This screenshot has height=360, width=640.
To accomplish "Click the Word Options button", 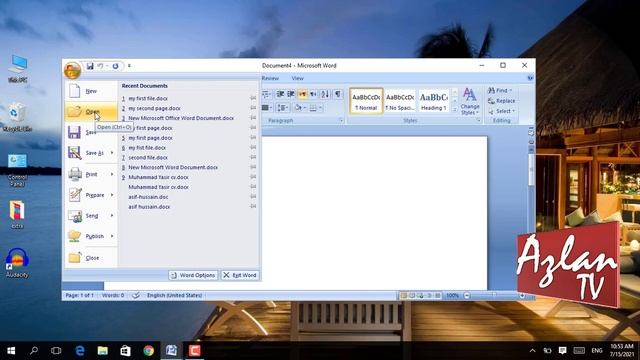I will pyautogui.click(x=193, y=275).
